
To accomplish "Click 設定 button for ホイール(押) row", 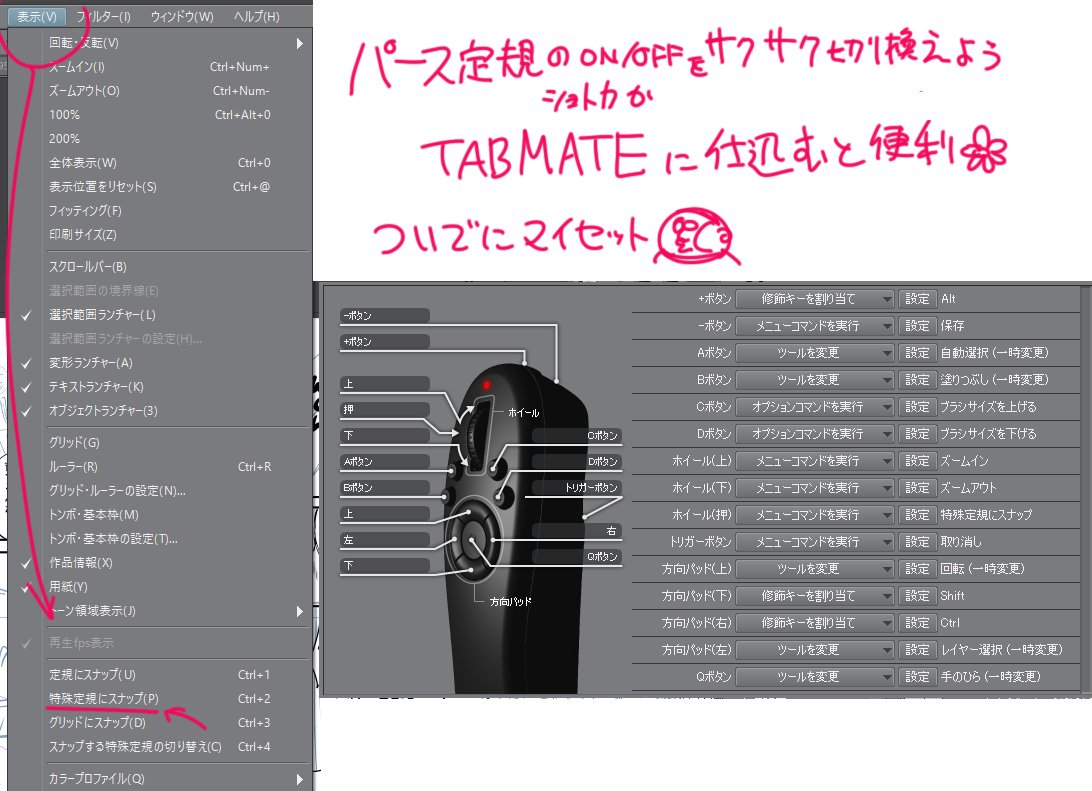I will [916, 515].
